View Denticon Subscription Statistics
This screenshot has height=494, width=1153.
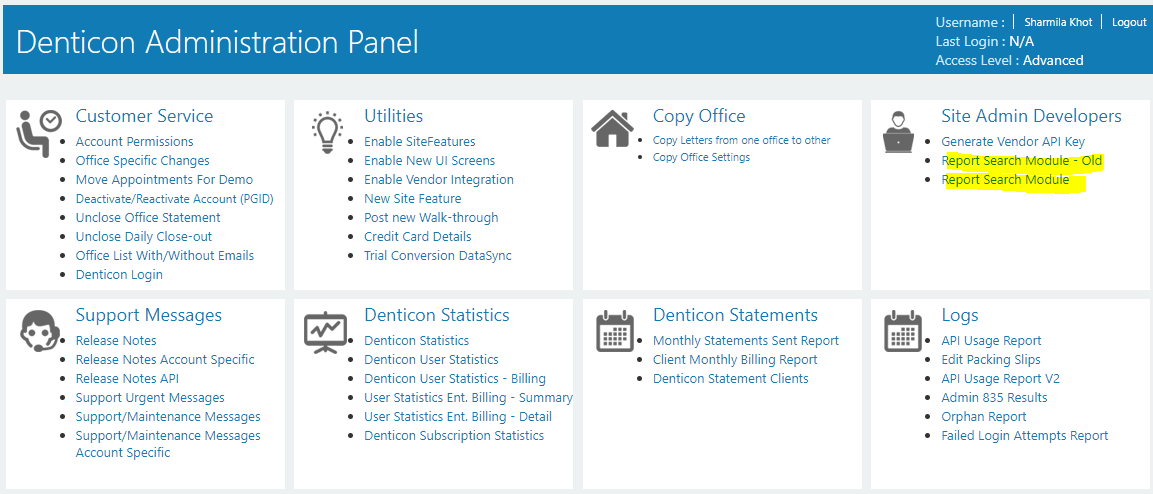pyautogui.click(x=454, y=435)
